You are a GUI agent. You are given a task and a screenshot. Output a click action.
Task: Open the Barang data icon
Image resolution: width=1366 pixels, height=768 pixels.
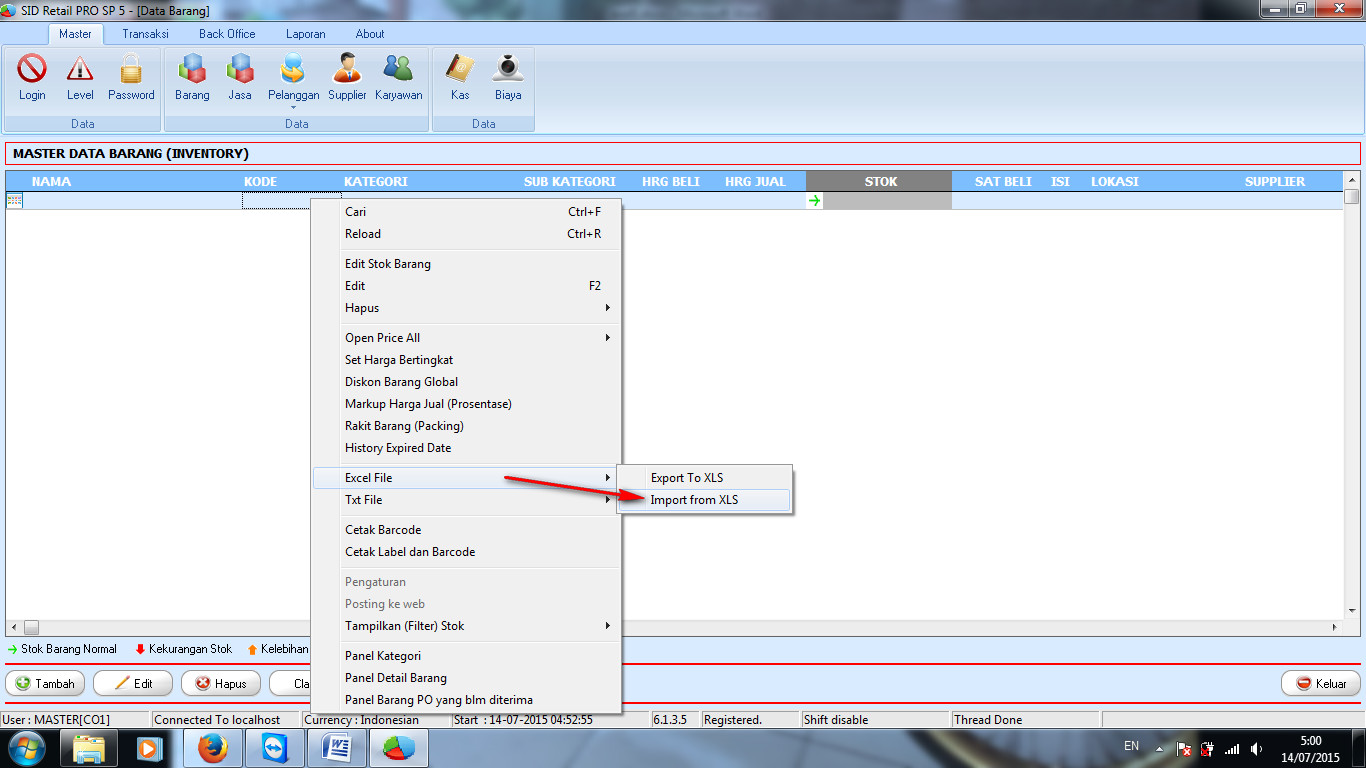192,70
